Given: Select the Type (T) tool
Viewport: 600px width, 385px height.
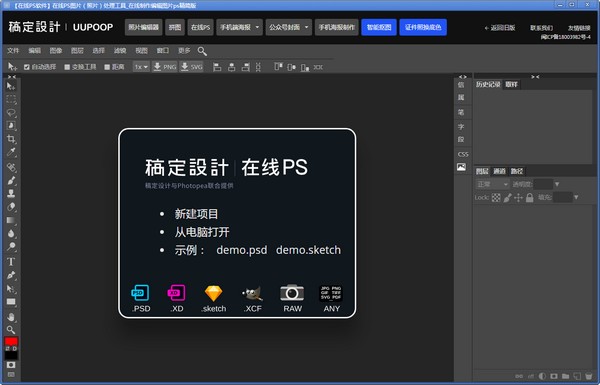Looking at the screenshot, I should [x=11, y=262].
